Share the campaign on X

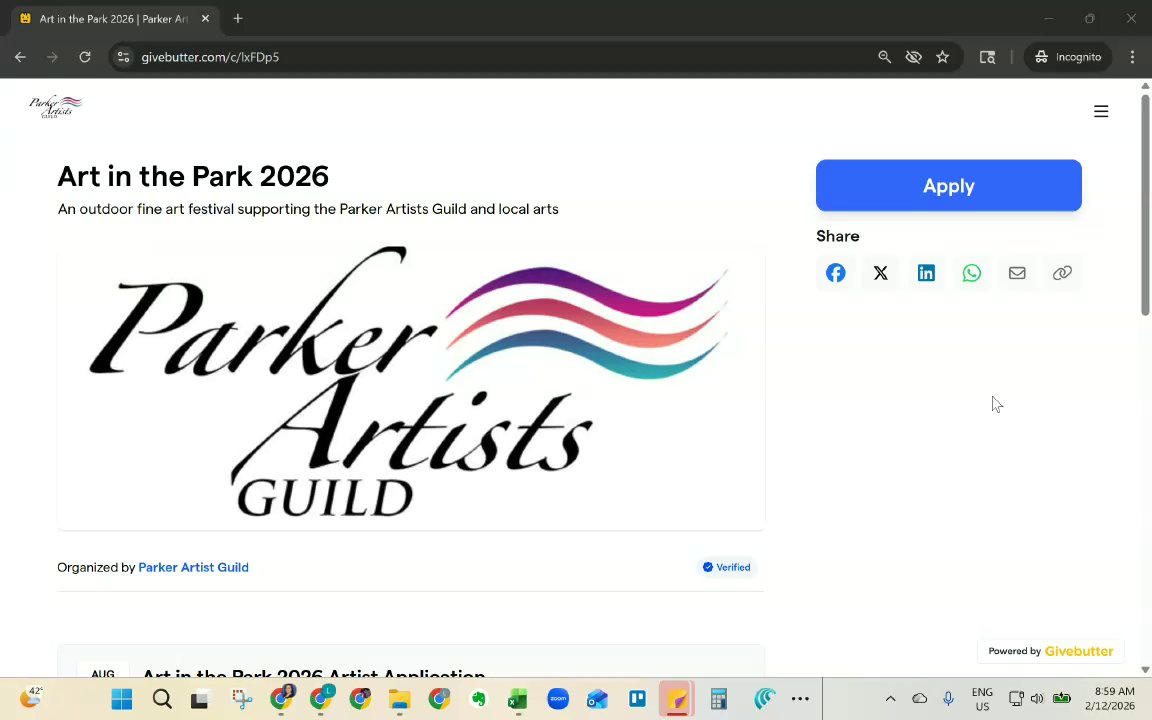(x=881, y=273)
